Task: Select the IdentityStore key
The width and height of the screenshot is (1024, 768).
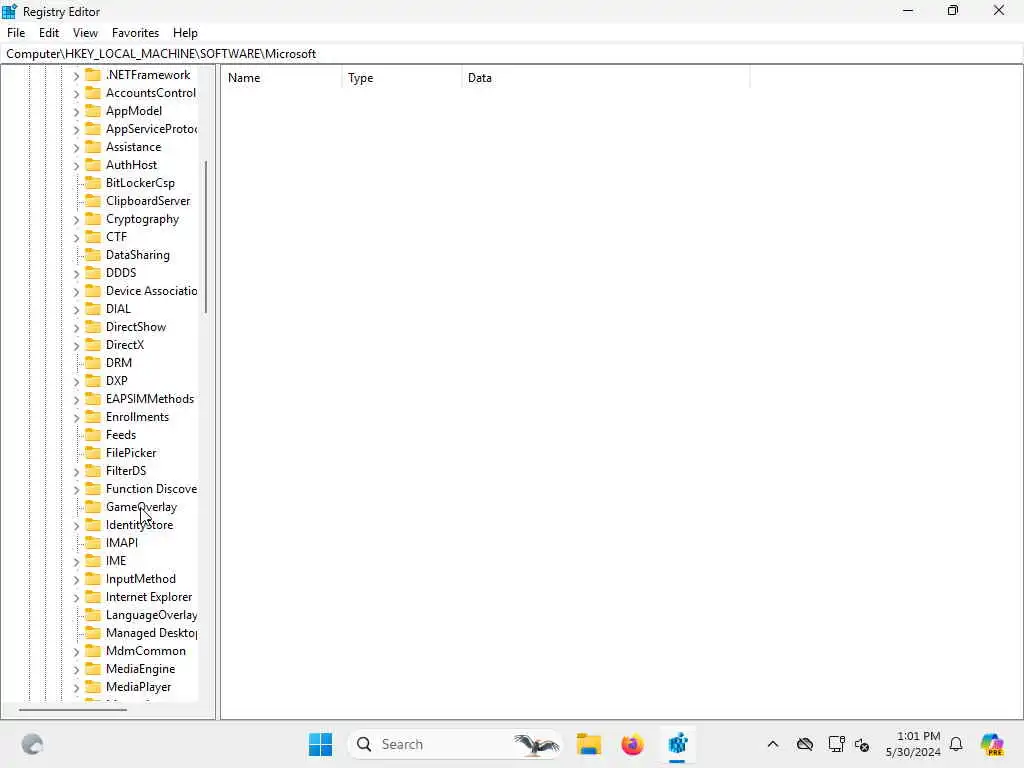Action: point(140,524)
